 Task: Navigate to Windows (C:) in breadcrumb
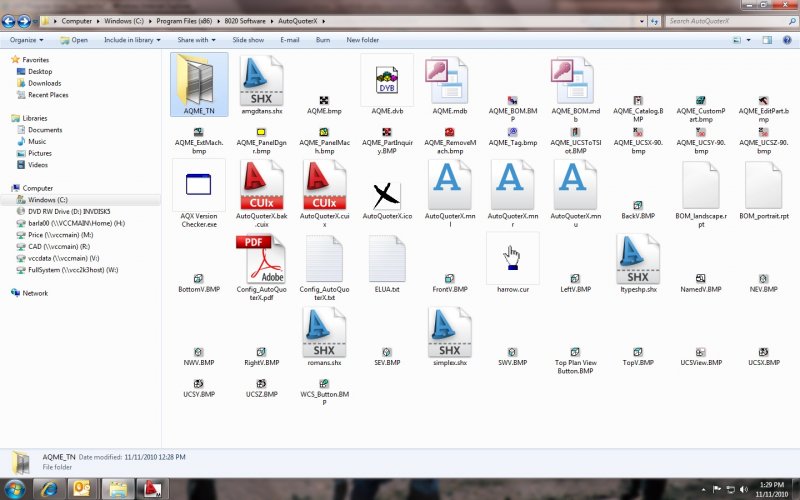pyautogui.click(x=123, y=21)
